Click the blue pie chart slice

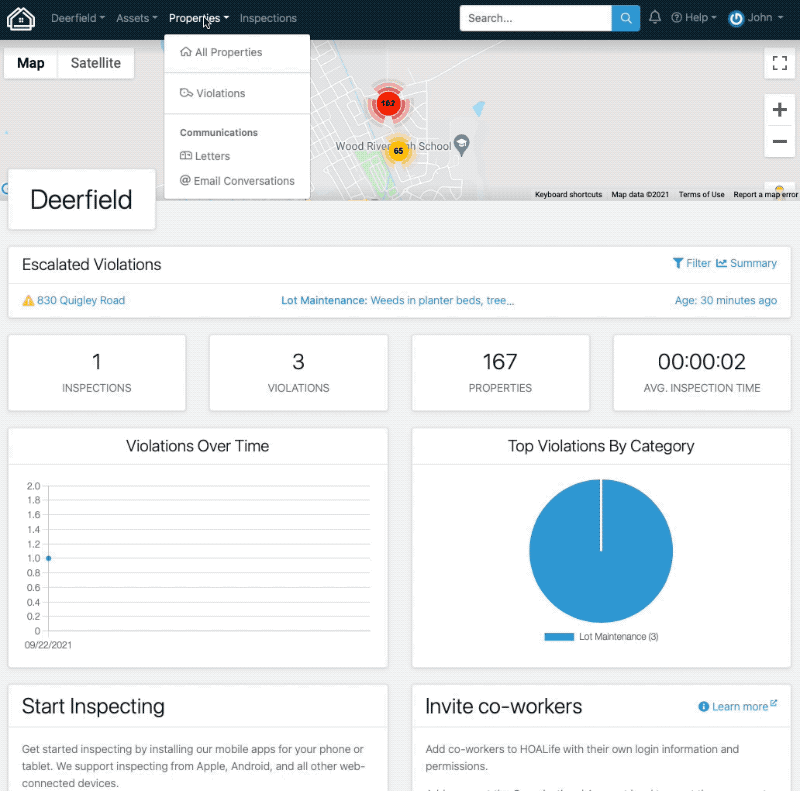(x=601, y=551)
